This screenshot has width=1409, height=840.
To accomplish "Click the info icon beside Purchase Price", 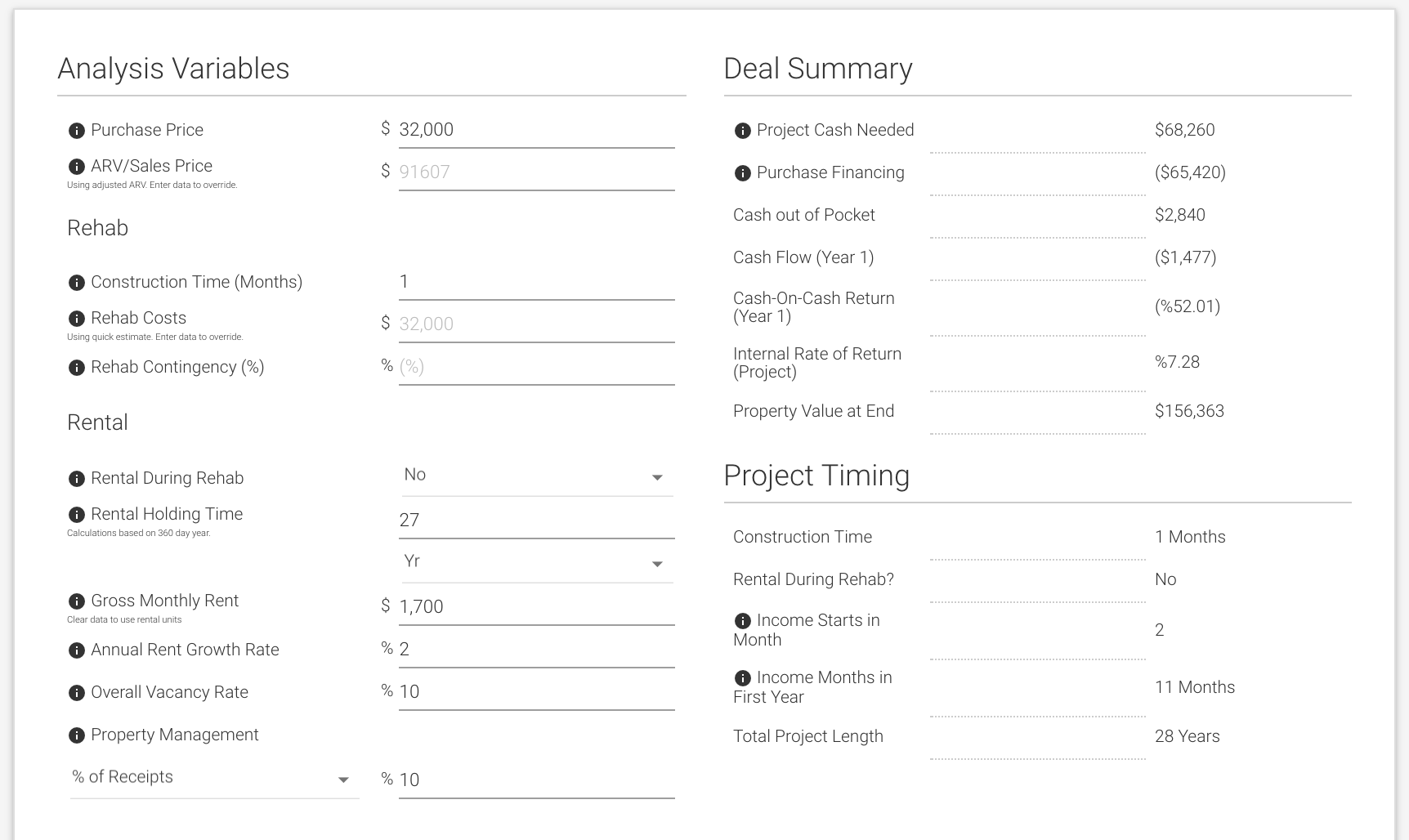I will coord(77,131).
